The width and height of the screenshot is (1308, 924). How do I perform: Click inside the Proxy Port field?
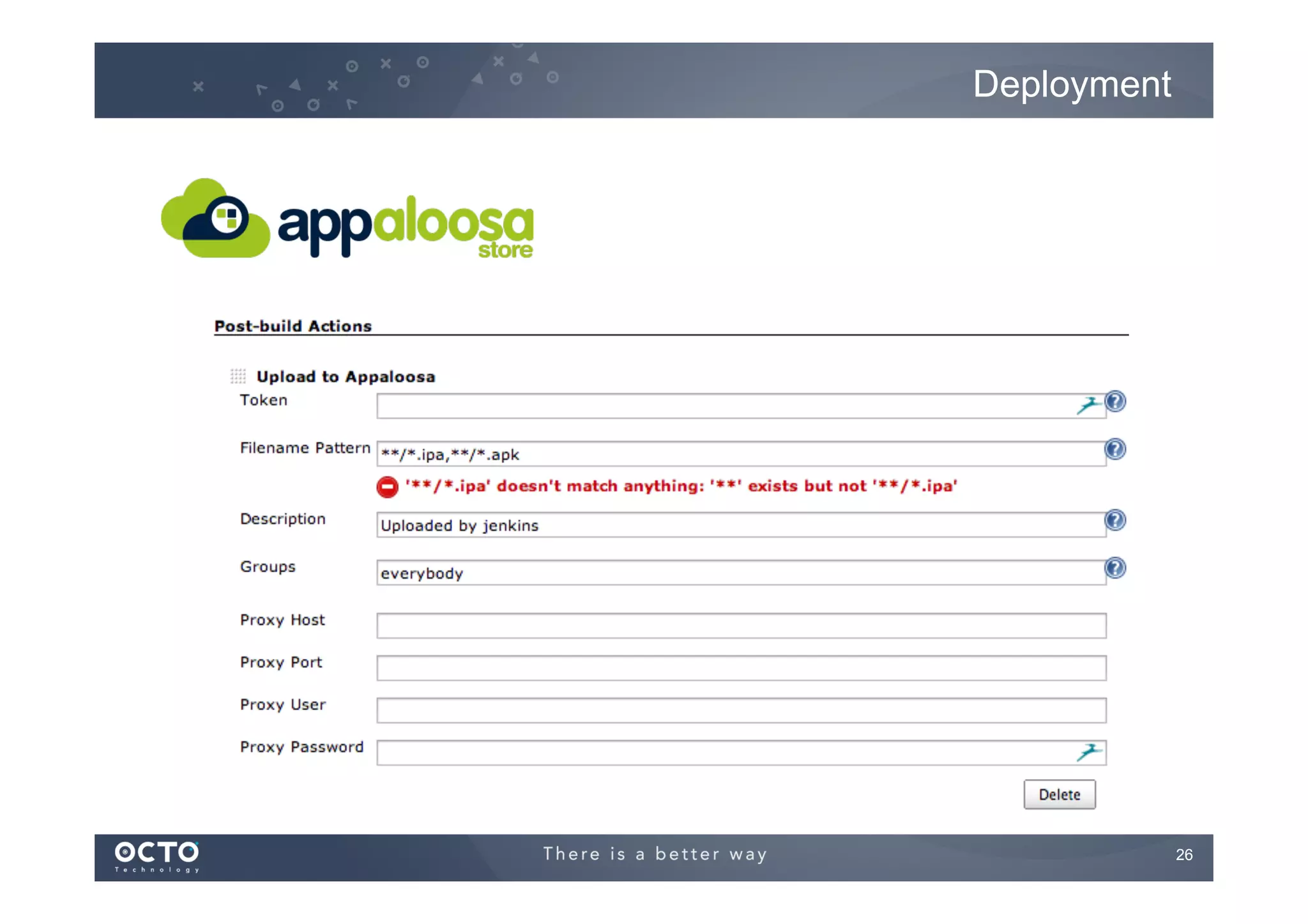(x=741, y=668)
